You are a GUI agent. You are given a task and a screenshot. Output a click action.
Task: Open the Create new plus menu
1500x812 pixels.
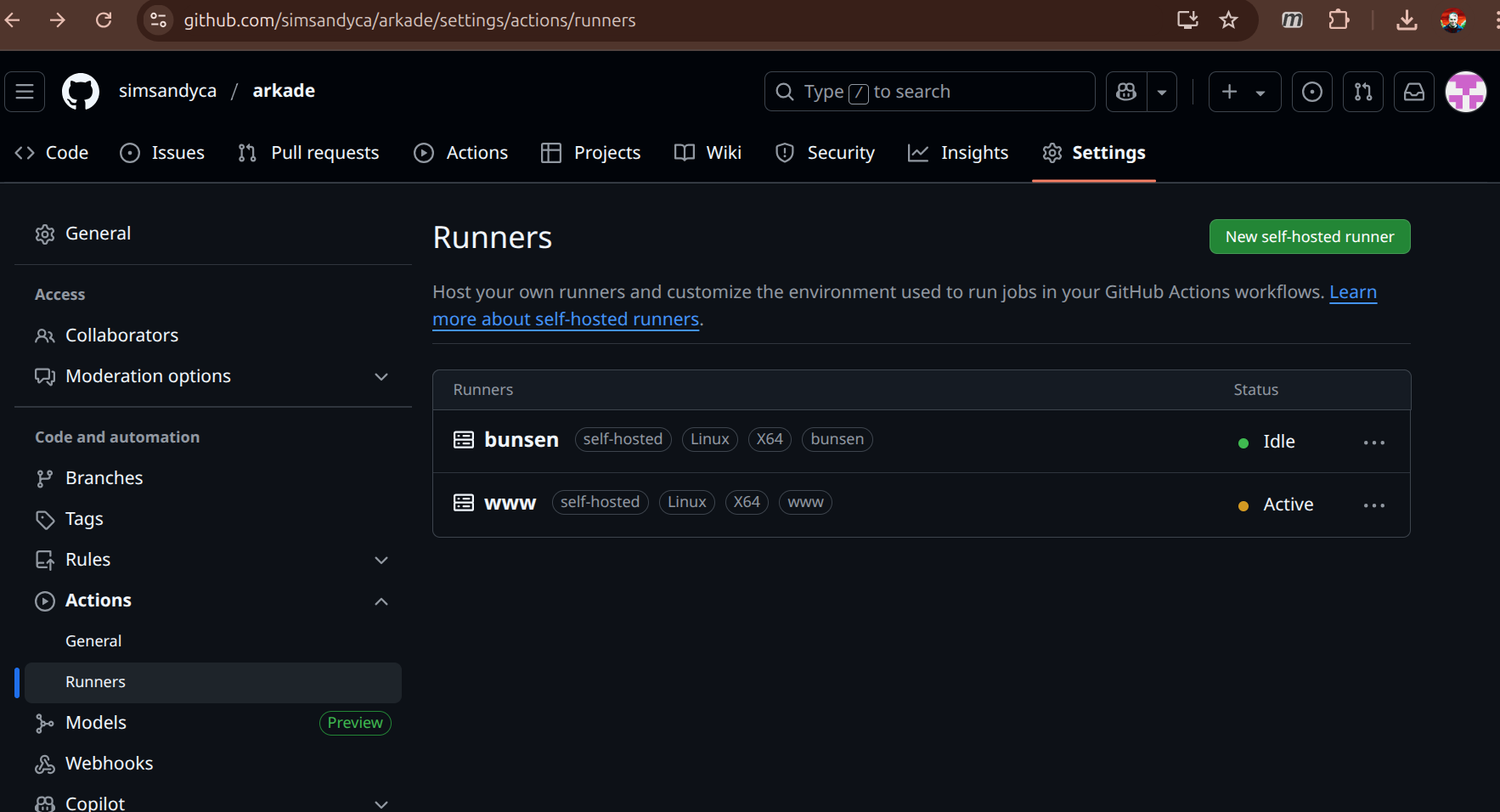[1244, 92]
